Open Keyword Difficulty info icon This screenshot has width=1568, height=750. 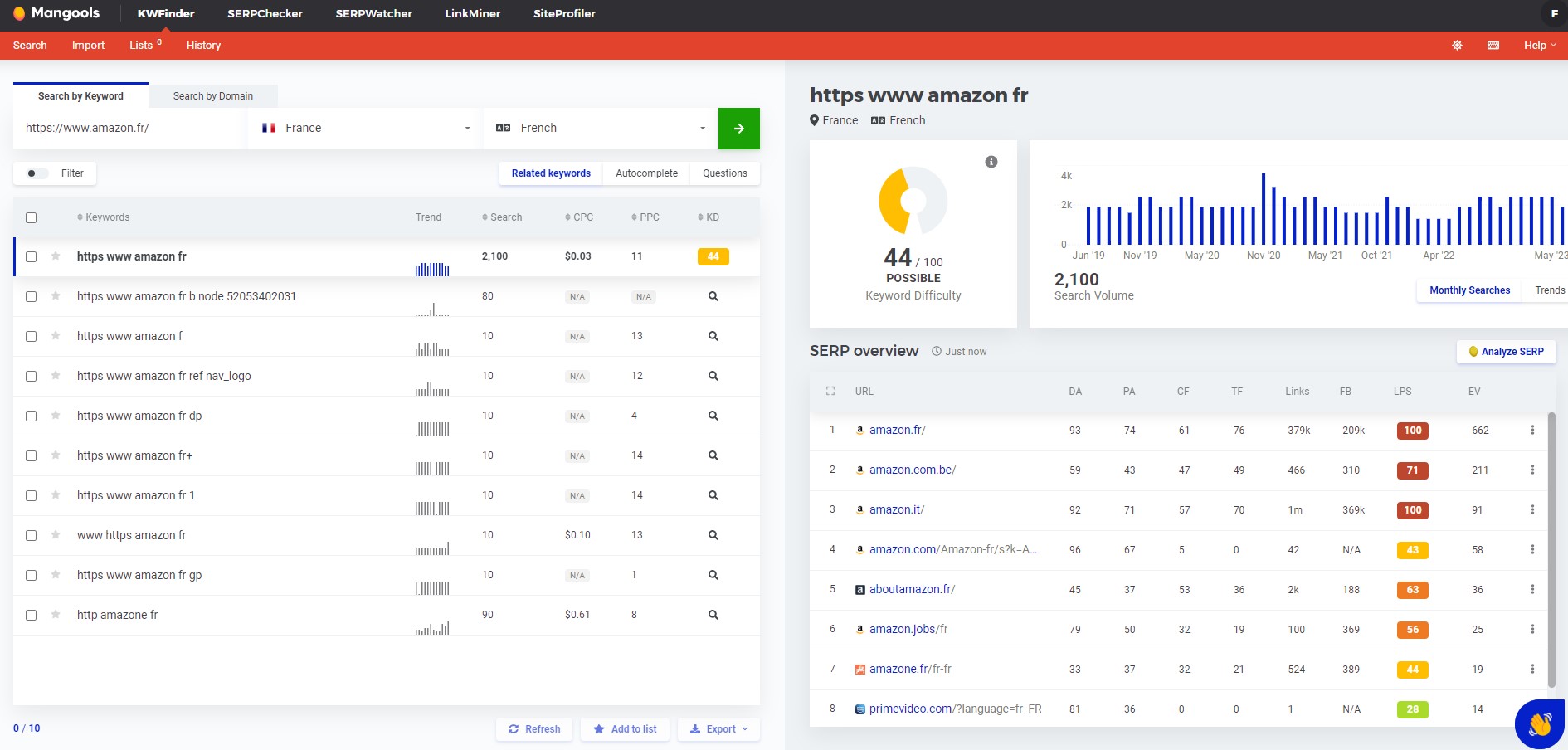[x=991, y=162]
